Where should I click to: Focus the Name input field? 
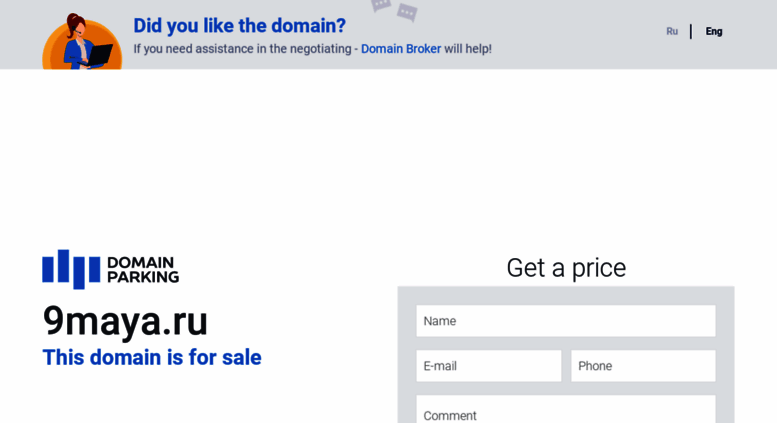click(x=566, y=321)
